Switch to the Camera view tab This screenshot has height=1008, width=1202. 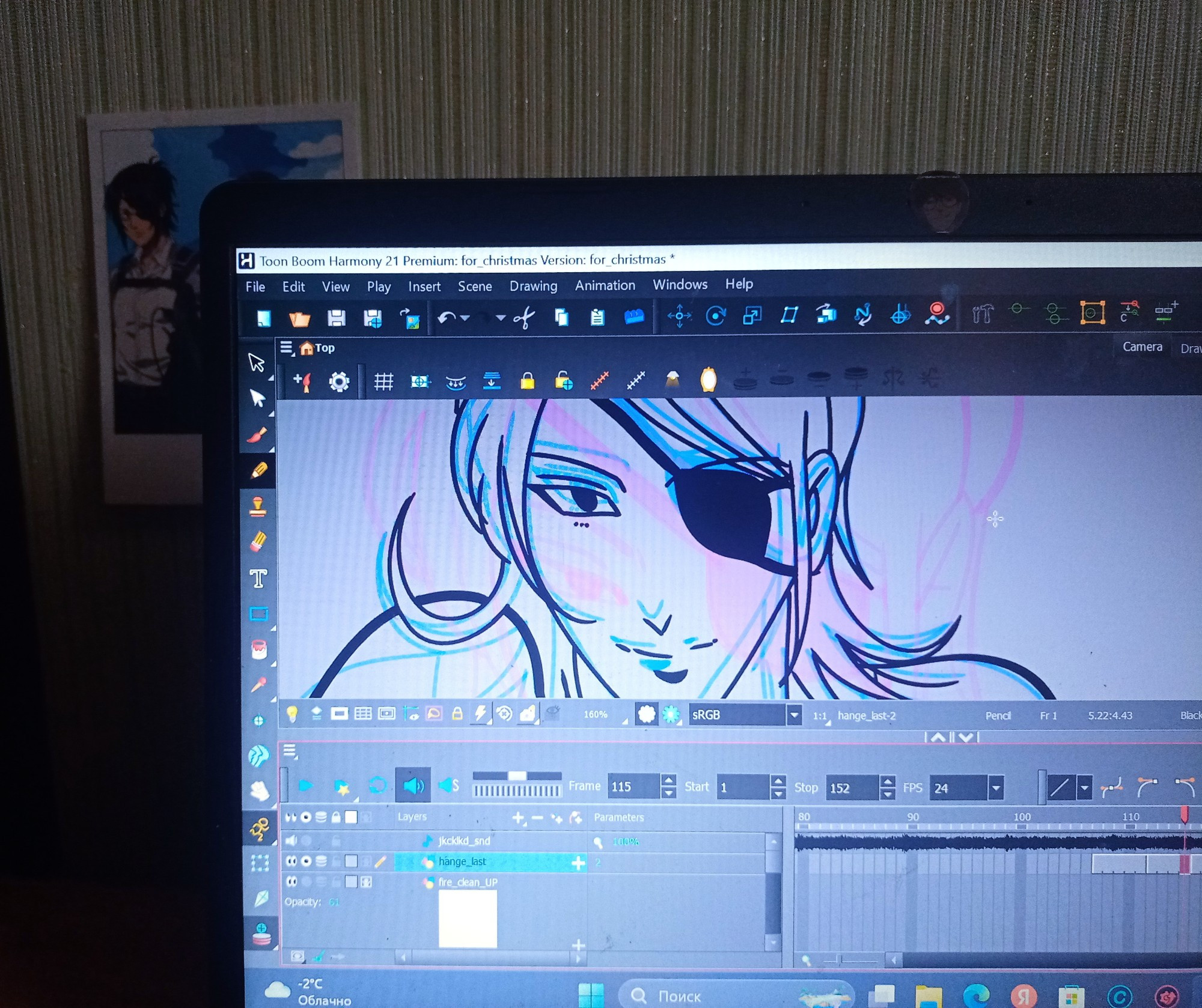click(1142, 347)
